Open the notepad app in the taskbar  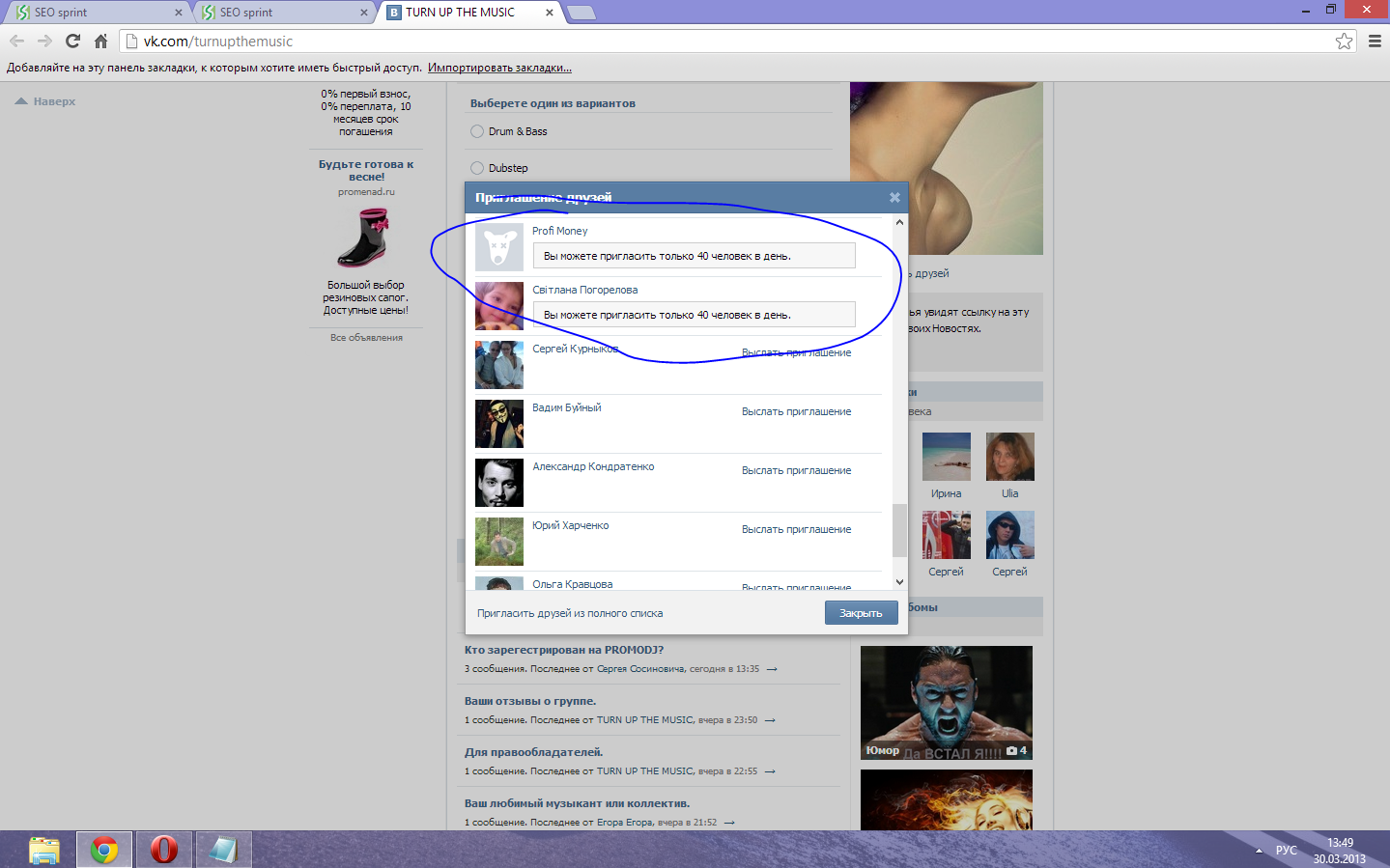pos(223,850)
